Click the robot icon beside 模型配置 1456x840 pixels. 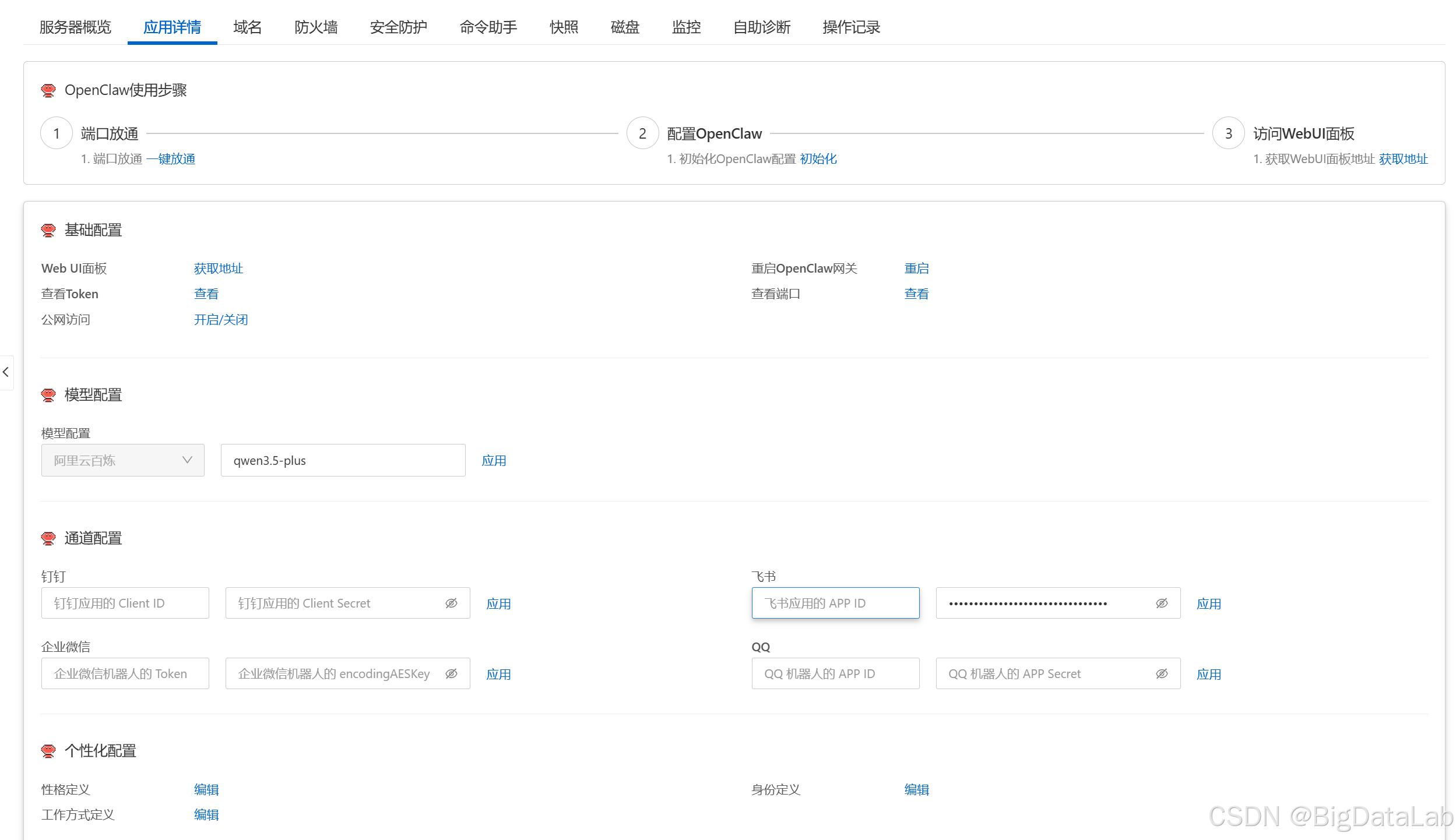tap(48, 395)
